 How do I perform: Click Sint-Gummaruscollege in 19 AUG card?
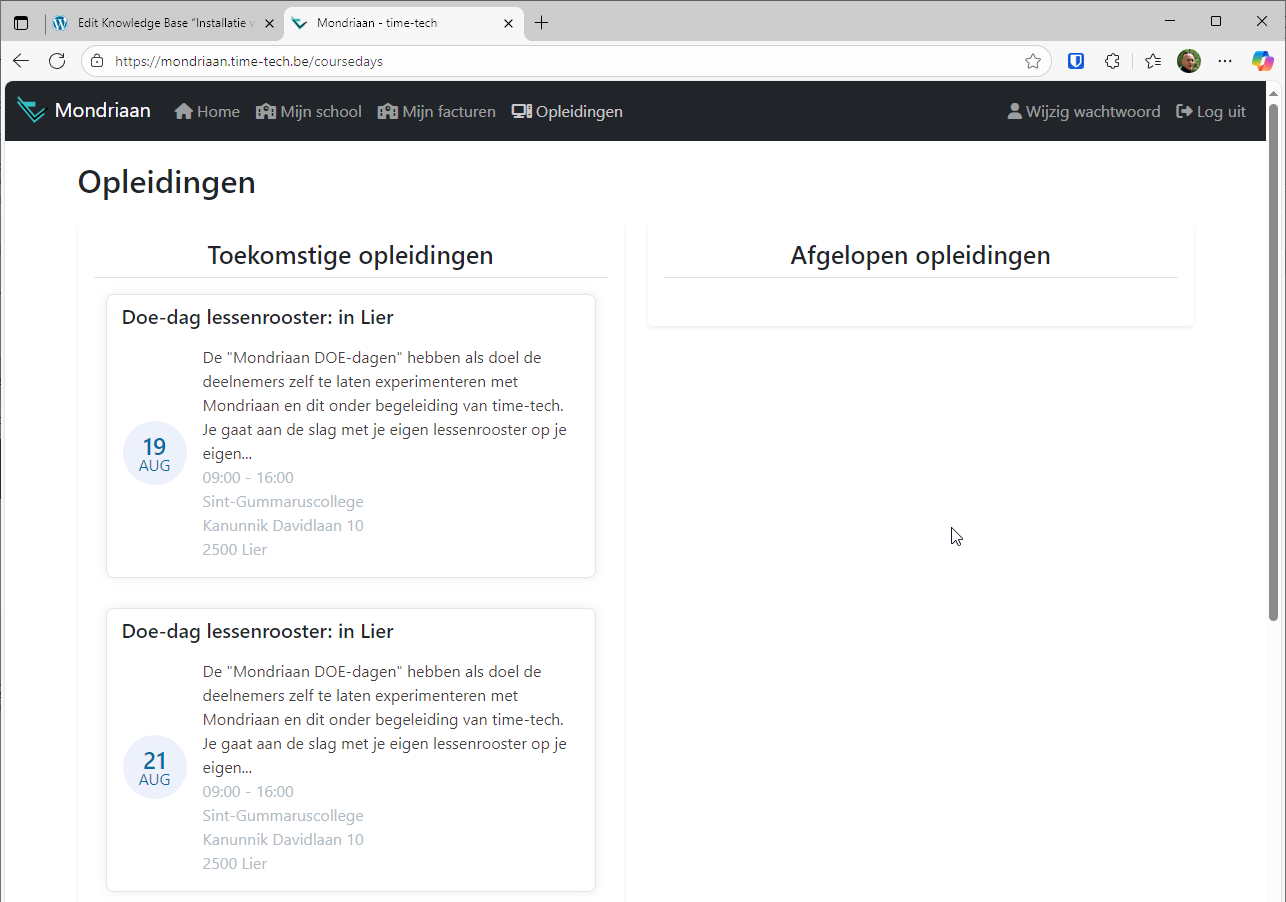(x=283, y=502)
